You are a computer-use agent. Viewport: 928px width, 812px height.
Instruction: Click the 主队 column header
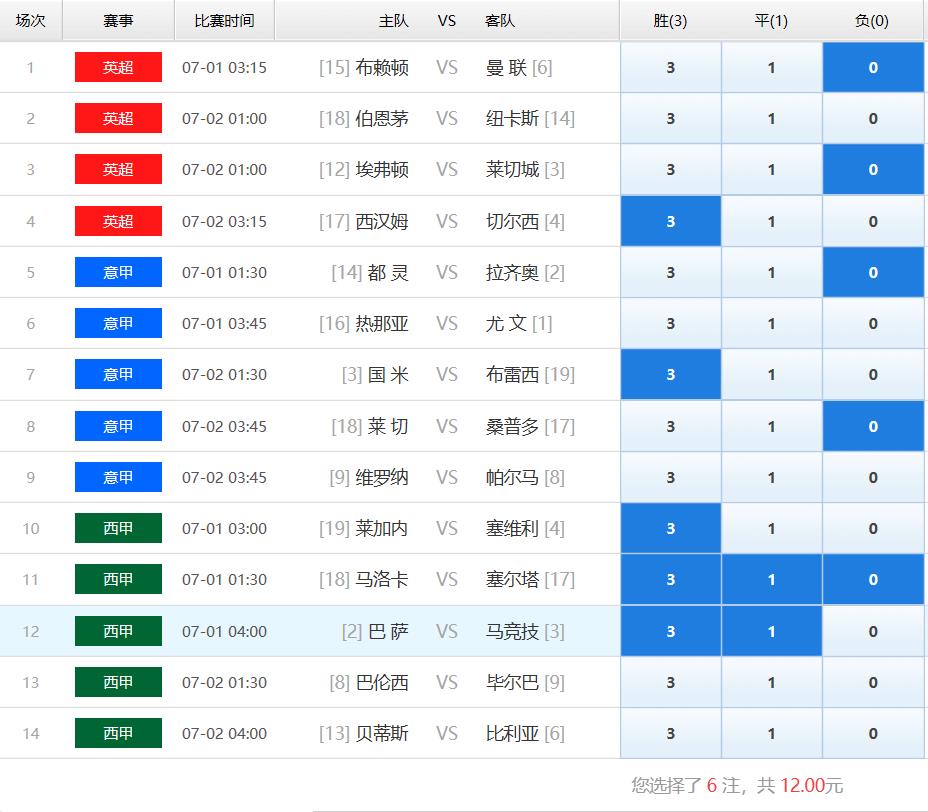pos(394,21)
